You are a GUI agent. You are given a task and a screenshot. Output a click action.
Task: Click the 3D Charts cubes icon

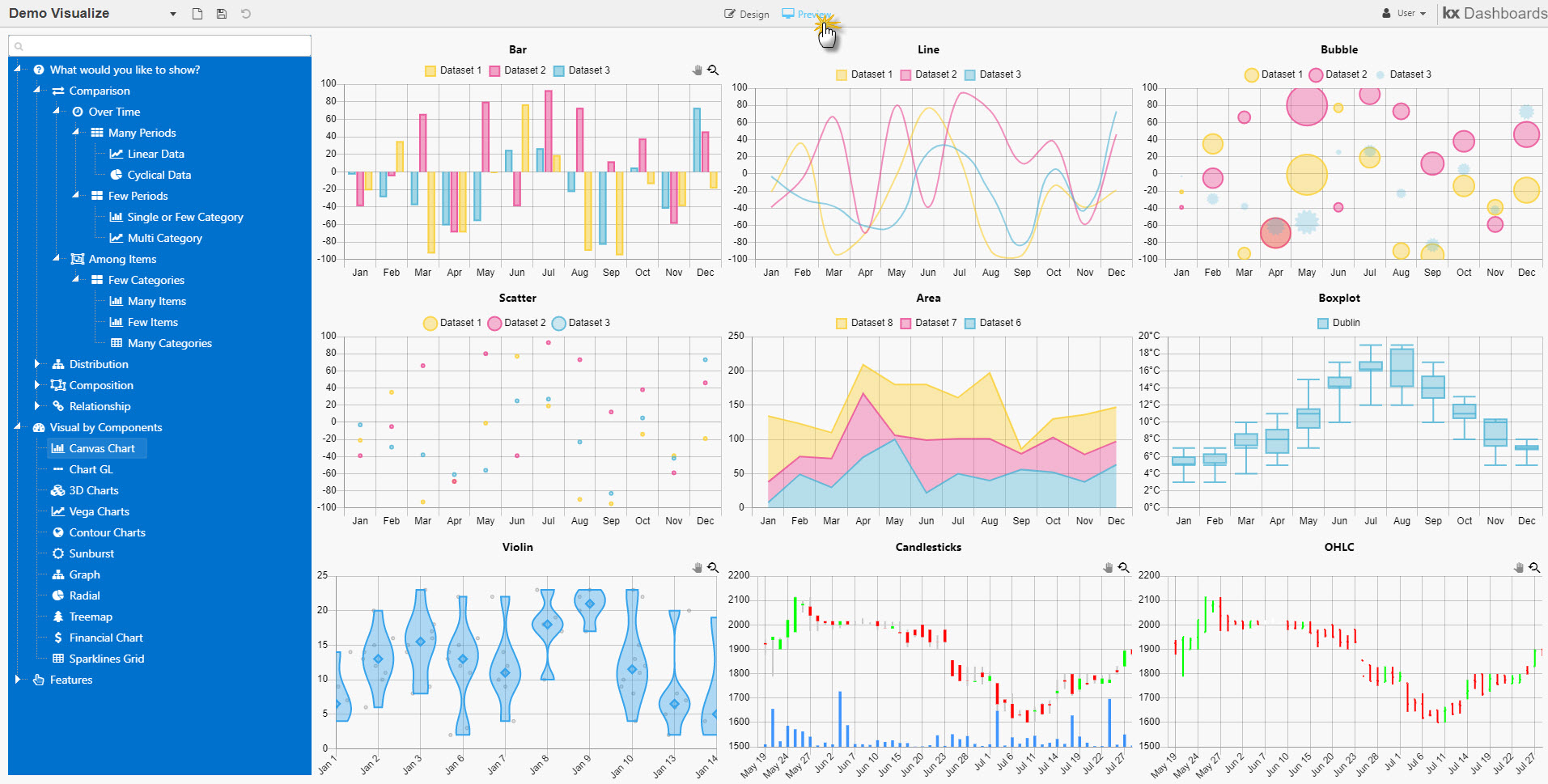(x=58, y=490)
